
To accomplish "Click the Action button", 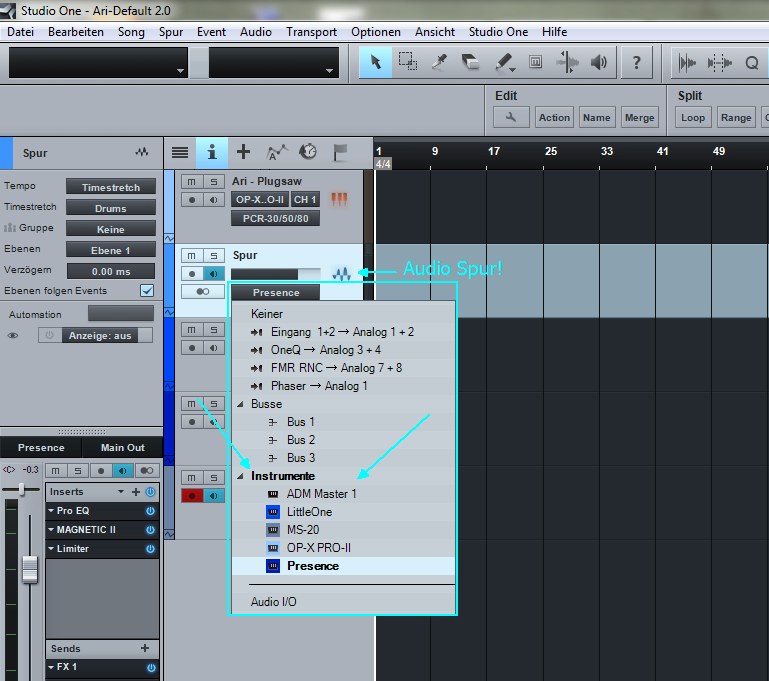I will (x=554, y=118).
